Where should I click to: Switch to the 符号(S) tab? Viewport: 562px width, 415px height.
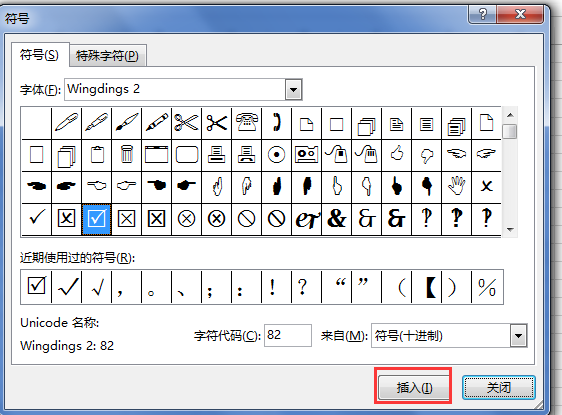[39, 55]
